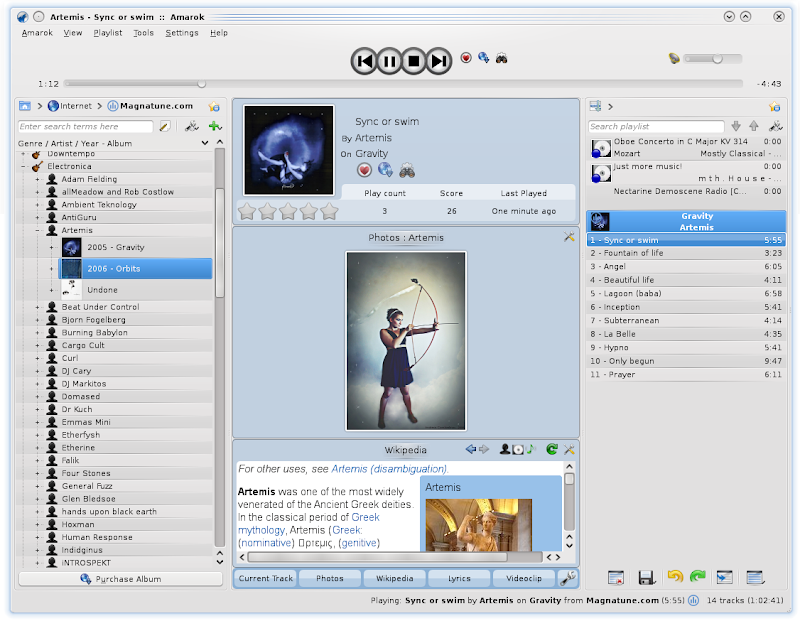
Task: Select the Undone album
Action: point(135,290)
